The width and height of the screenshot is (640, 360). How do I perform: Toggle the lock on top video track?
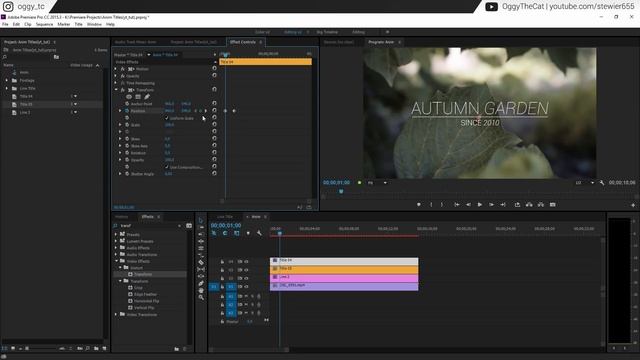222,261
